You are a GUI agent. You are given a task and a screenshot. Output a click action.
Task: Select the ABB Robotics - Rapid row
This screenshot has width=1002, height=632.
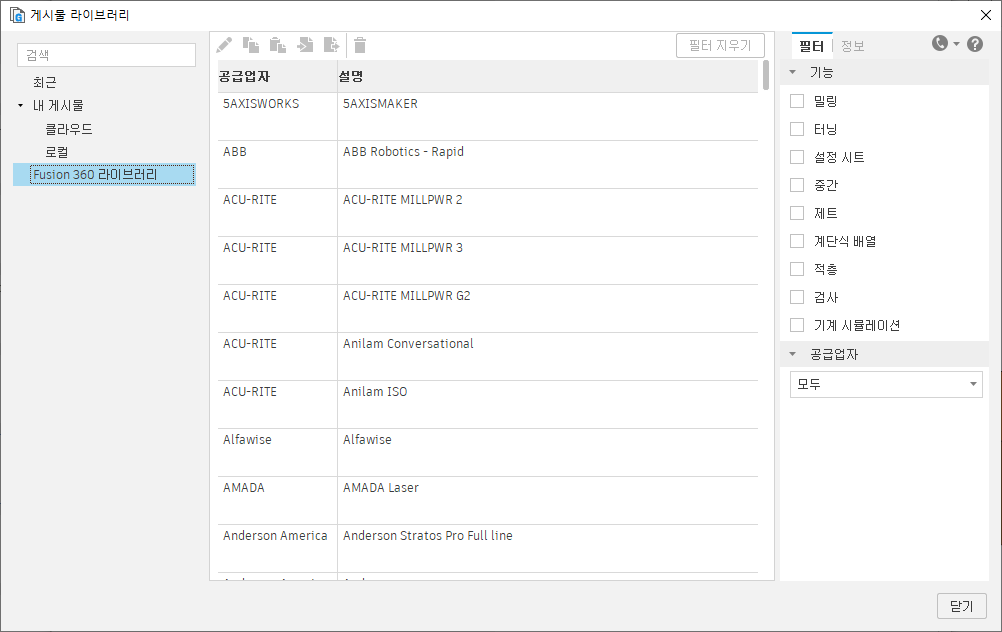coord(488,165)
